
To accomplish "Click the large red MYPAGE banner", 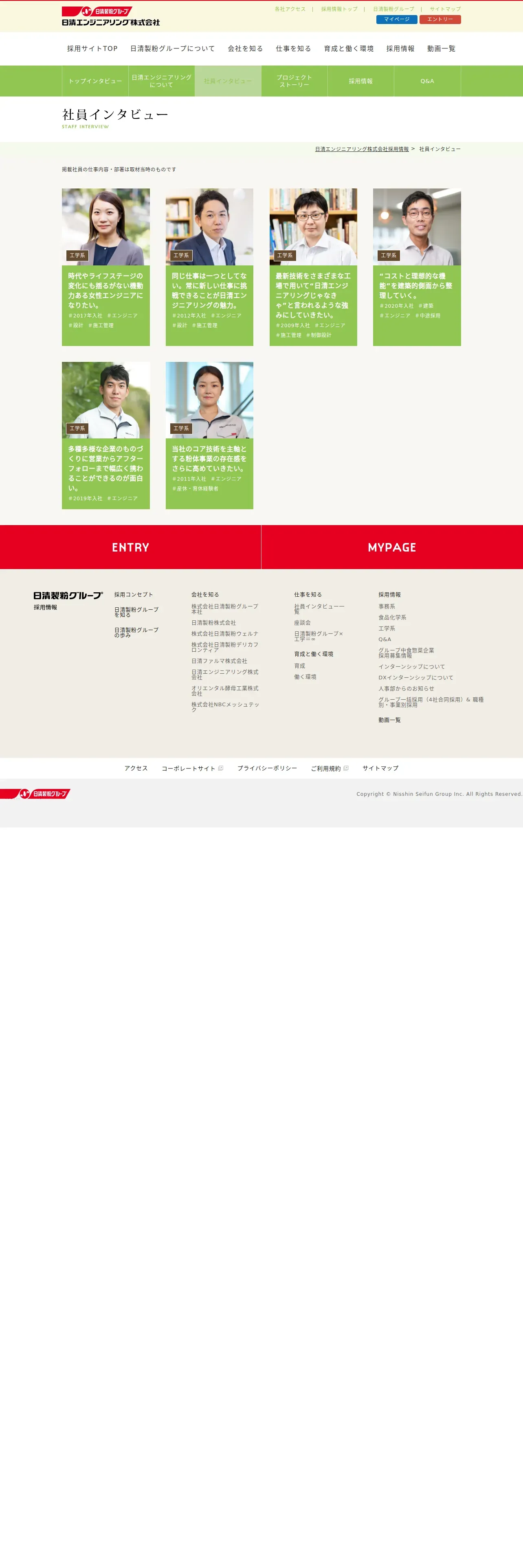I will pyautogui.click(x=392, y=547).
